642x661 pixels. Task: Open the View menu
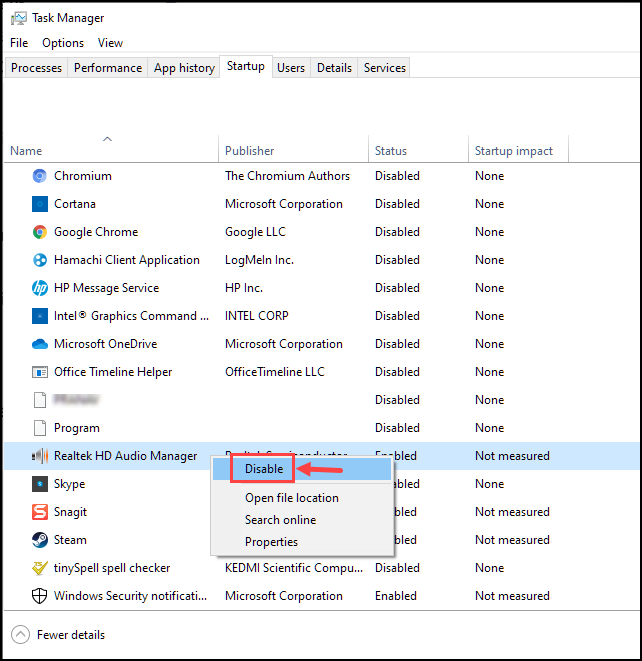[110, 43]
